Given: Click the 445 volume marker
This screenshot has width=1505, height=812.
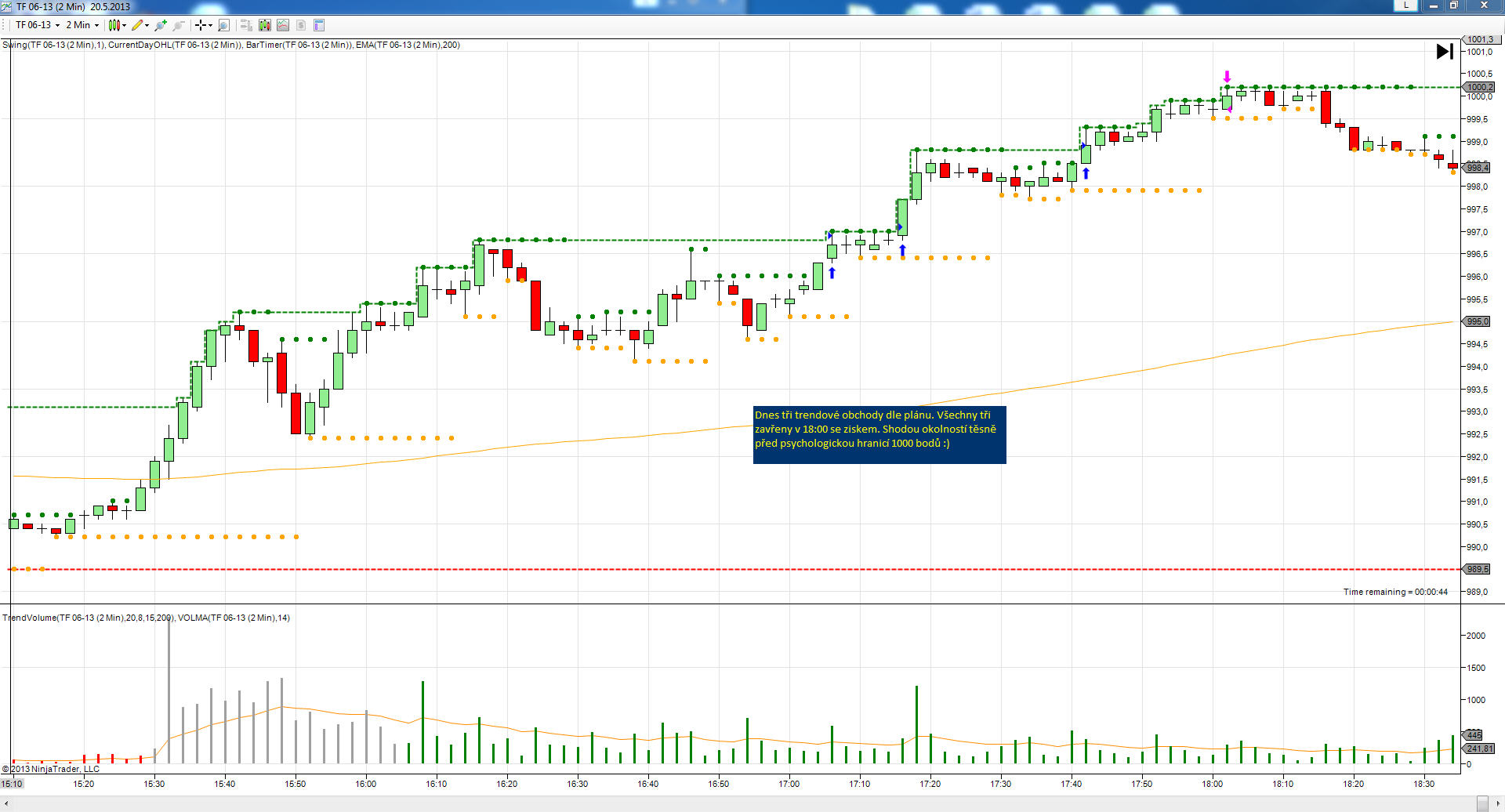Looking at the screenshot, I should [1474, 735].
